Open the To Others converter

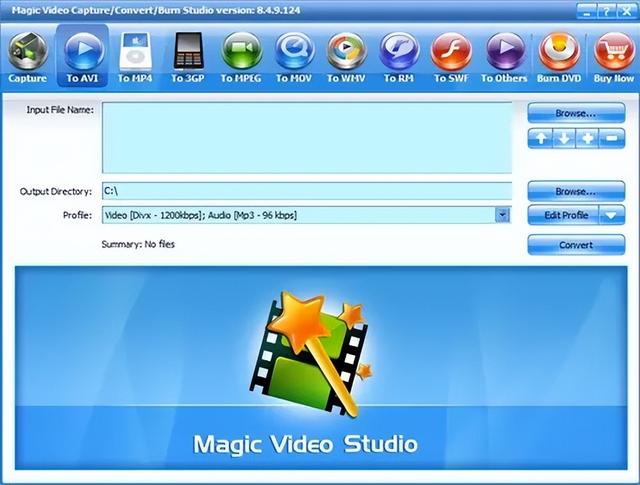pyautogui.click(x=504, y=57)
